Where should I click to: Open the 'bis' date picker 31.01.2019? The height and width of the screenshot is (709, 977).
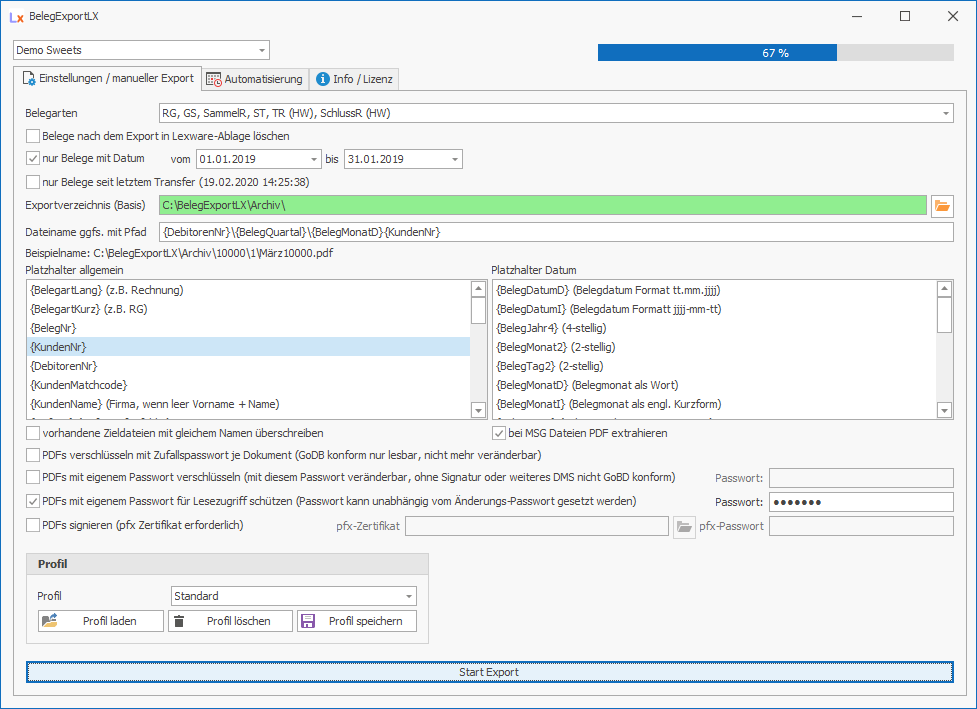point(455,159)
